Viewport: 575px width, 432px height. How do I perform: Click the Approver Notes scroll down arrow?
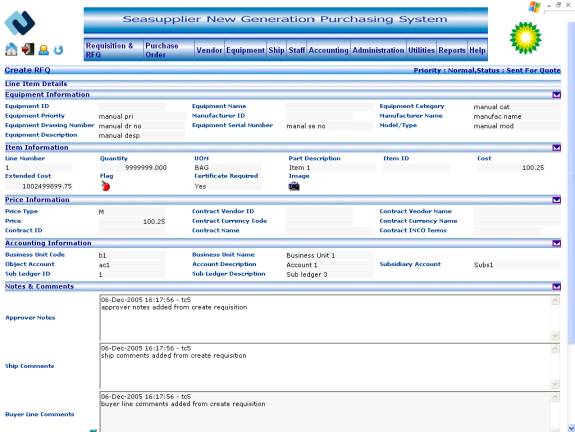[555, 336]
